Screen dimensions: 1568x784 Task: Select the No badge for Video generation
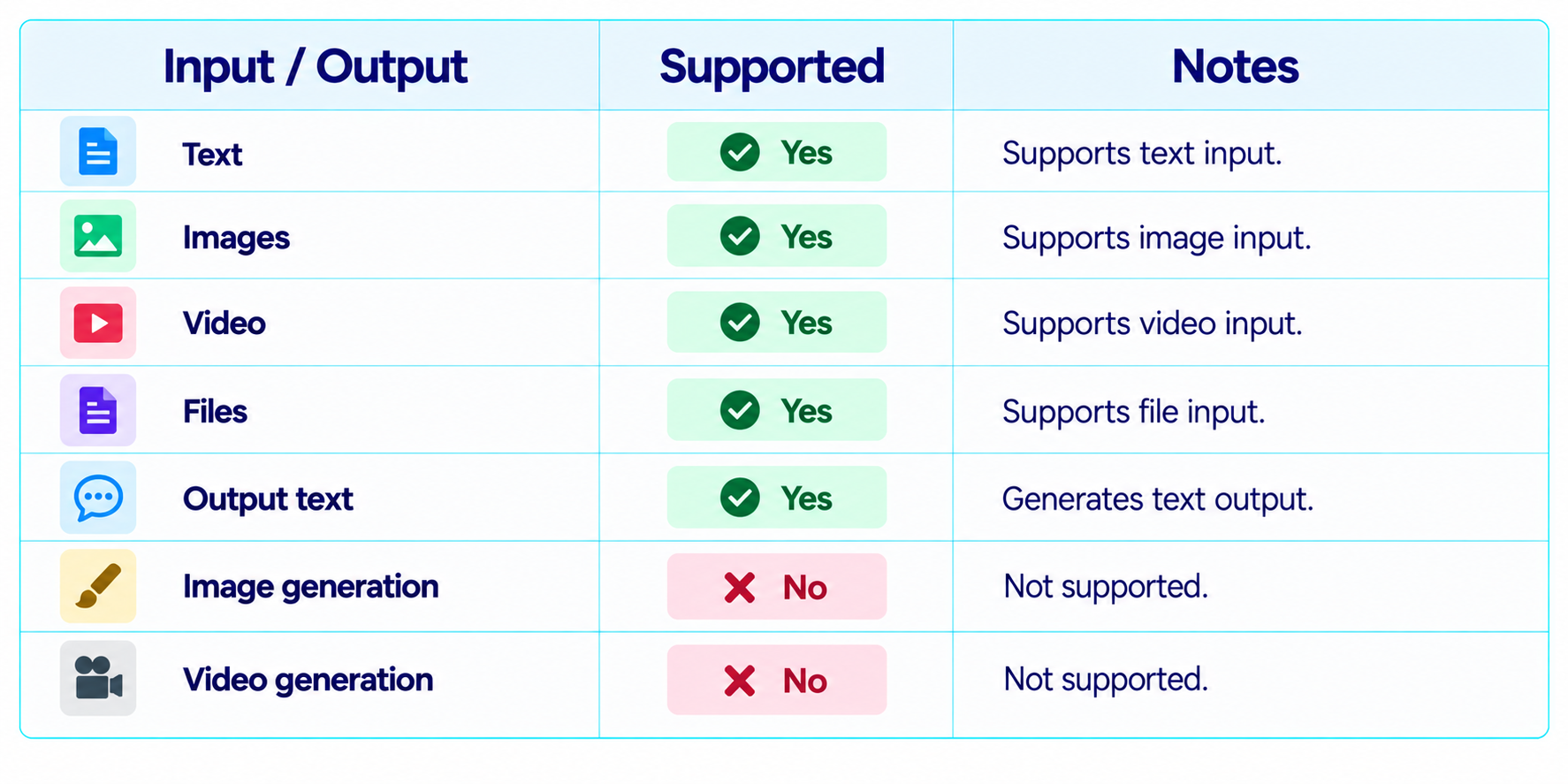coord(777,680)
